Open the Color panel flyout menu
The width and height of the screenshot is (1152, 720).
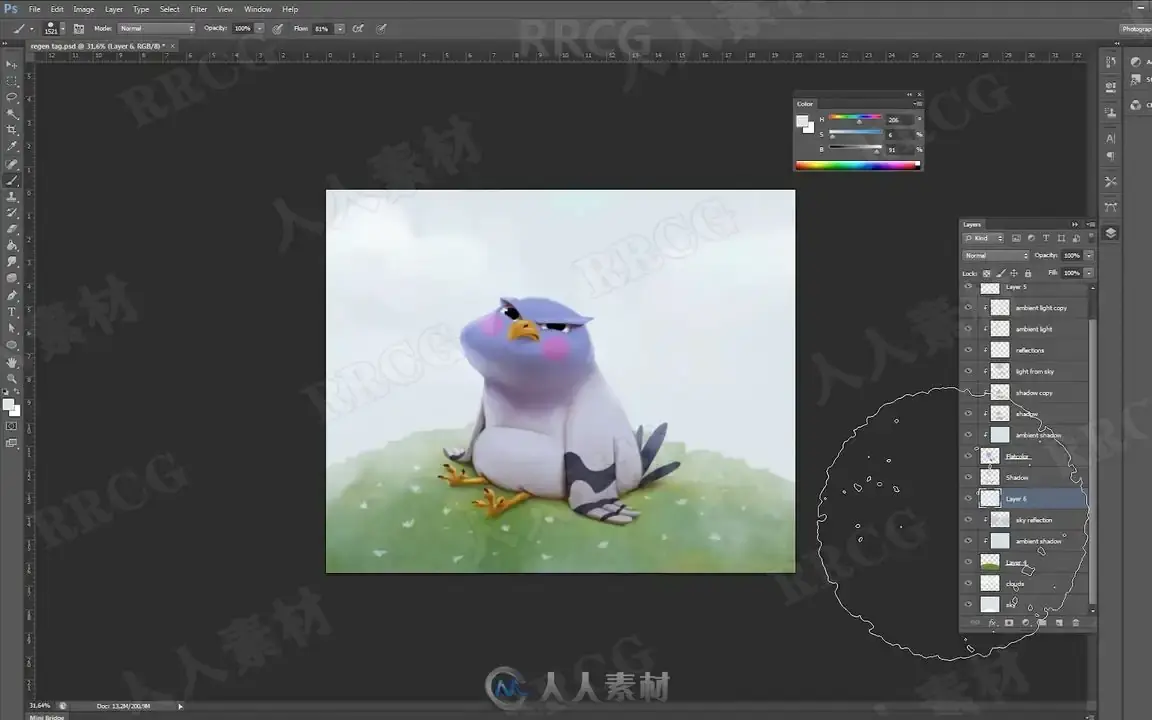[918, 104]
